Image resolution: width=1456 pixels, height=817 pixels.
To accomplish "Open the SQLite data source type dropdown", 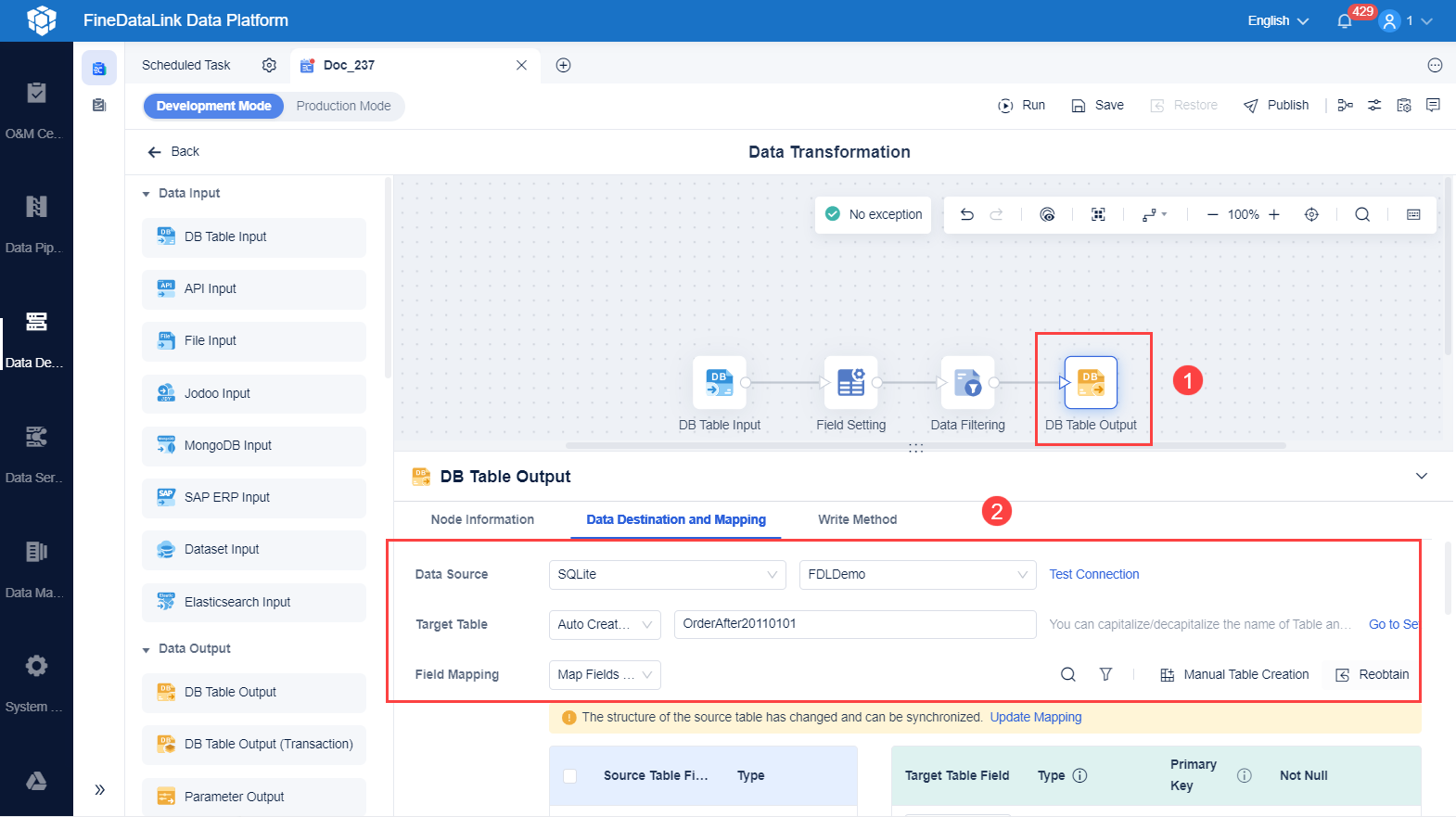I will click(668, 574).
